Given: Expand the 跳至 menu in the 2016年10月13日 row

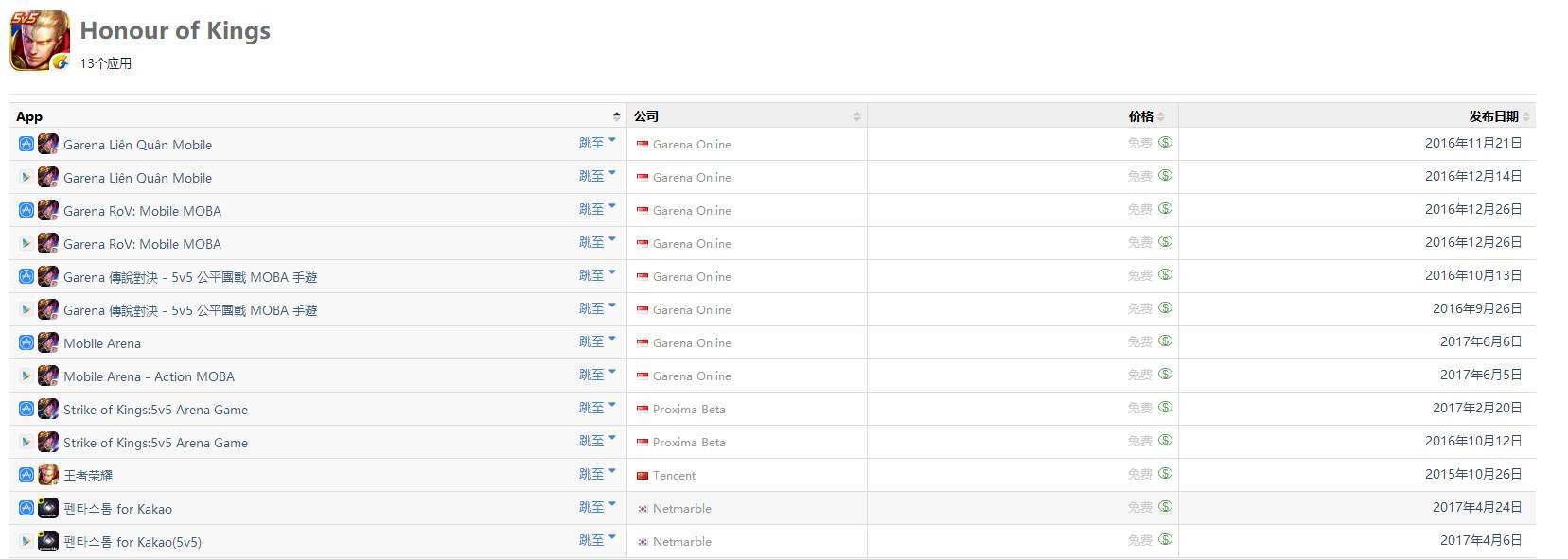Looking at the screenshot, I should point(597,275).
